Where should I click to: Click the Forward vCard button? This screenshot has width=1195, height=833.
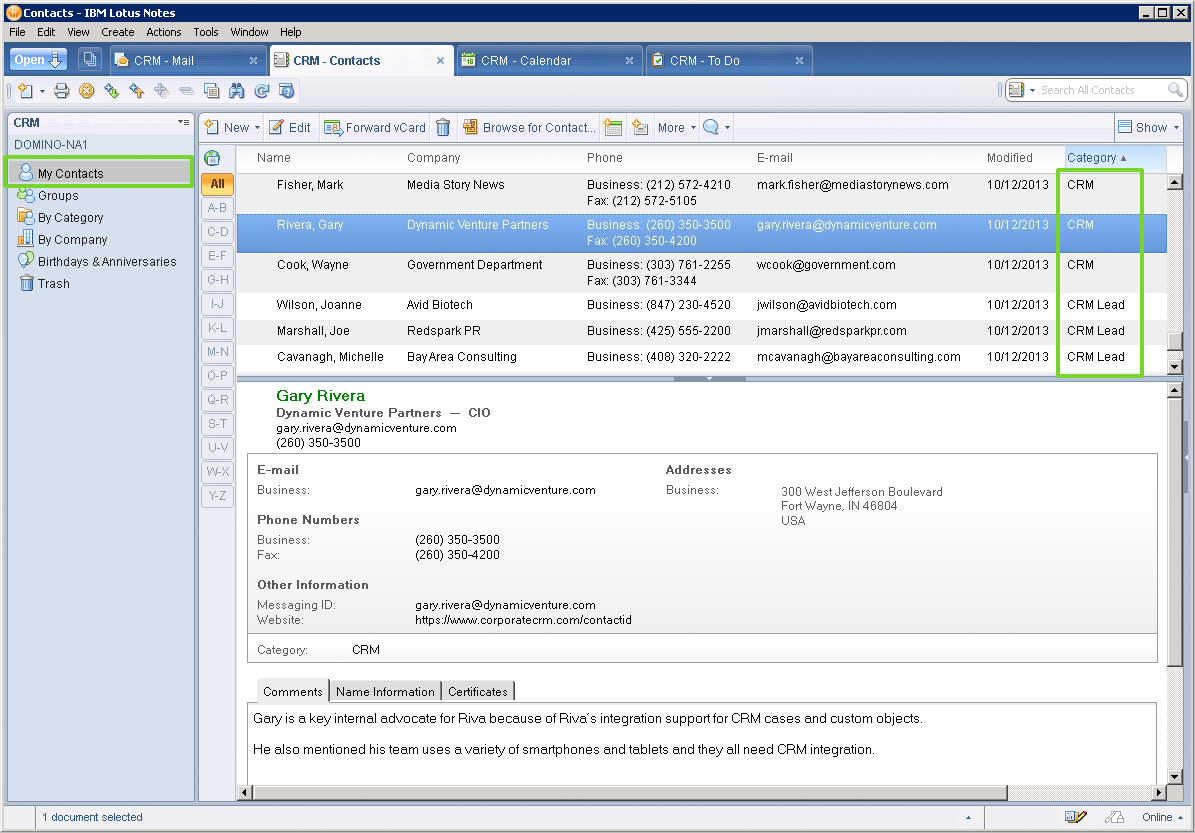click(383, 127)
